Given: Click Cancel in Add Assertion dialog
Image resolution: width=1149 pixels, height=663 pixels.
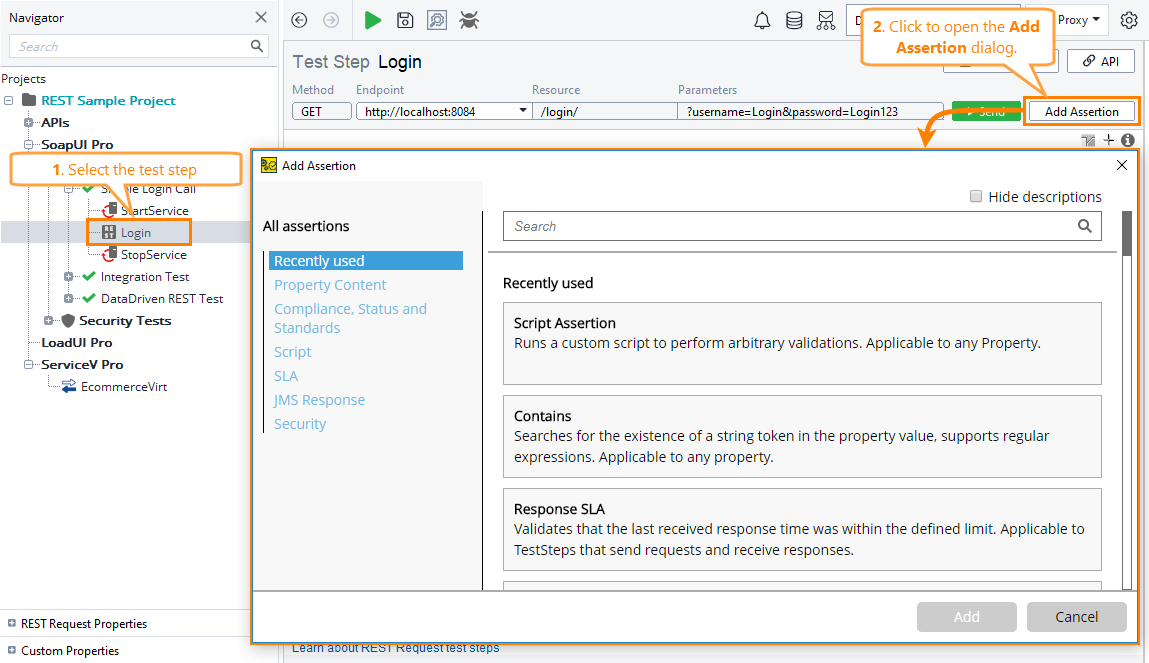Looking at the screenshot, I should tap(1076, 617).
